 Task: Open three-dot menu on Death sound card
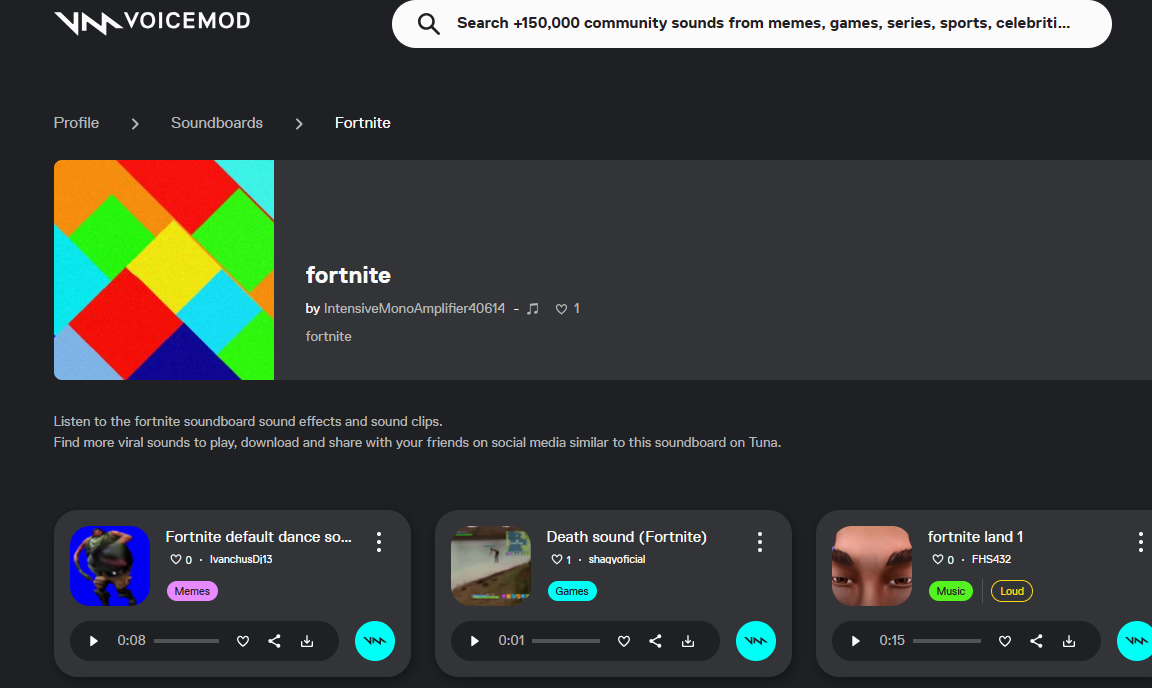point(760,542)
